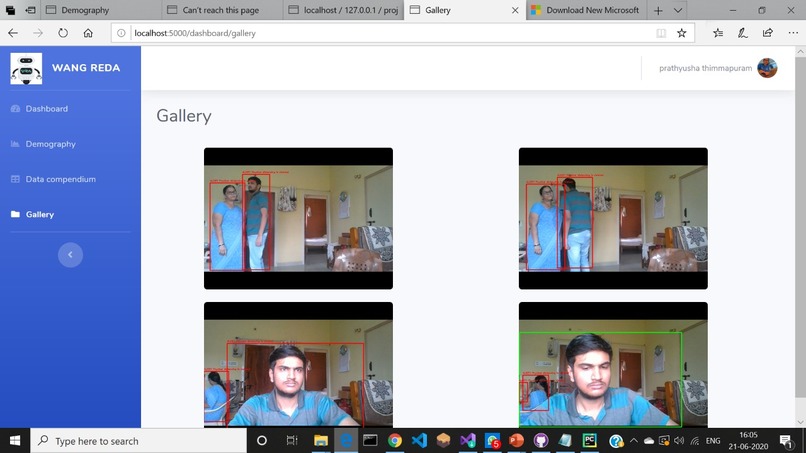
Task: Collapse the sidebar with the round chevron button
Action: pos(70,255)
